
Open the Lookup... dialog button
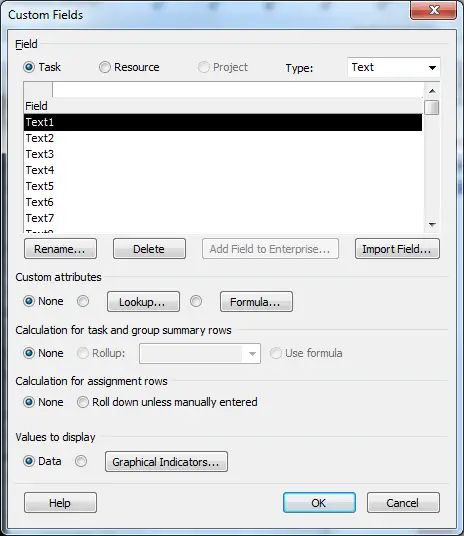coord(143,302)
